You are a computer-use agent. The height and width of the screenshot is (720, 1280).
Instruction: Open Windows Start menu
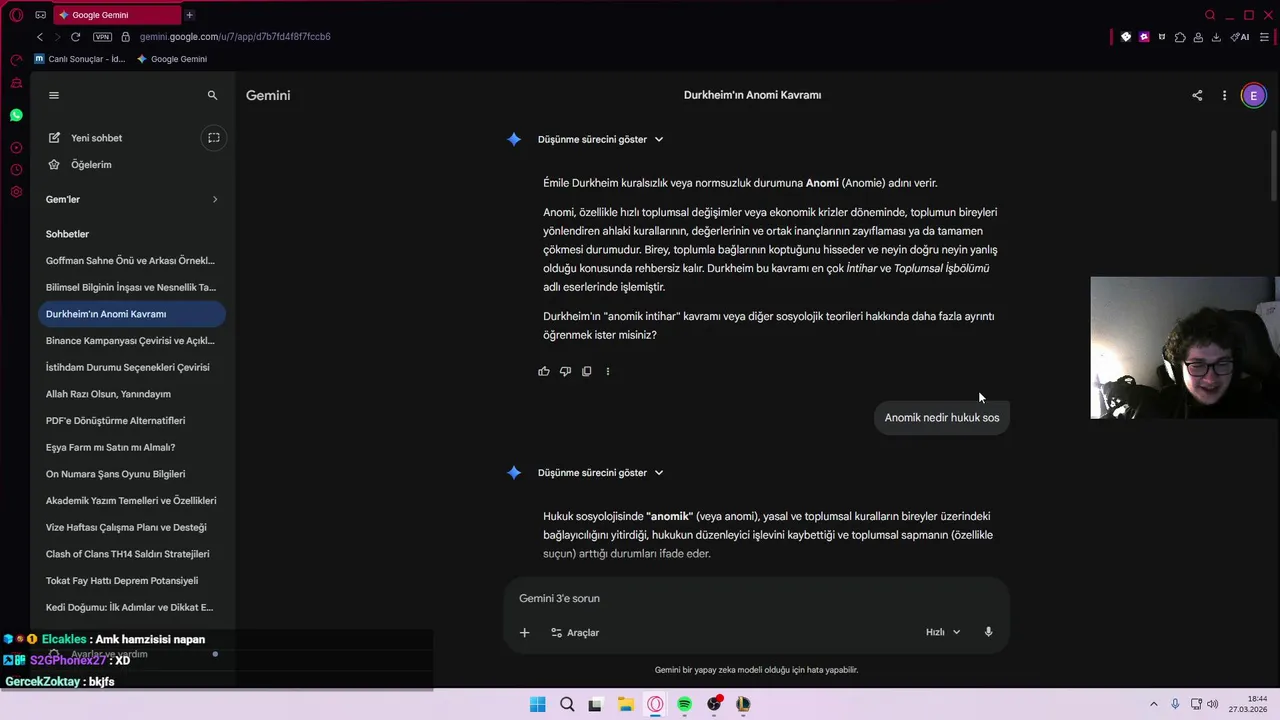tap(537, 704)
